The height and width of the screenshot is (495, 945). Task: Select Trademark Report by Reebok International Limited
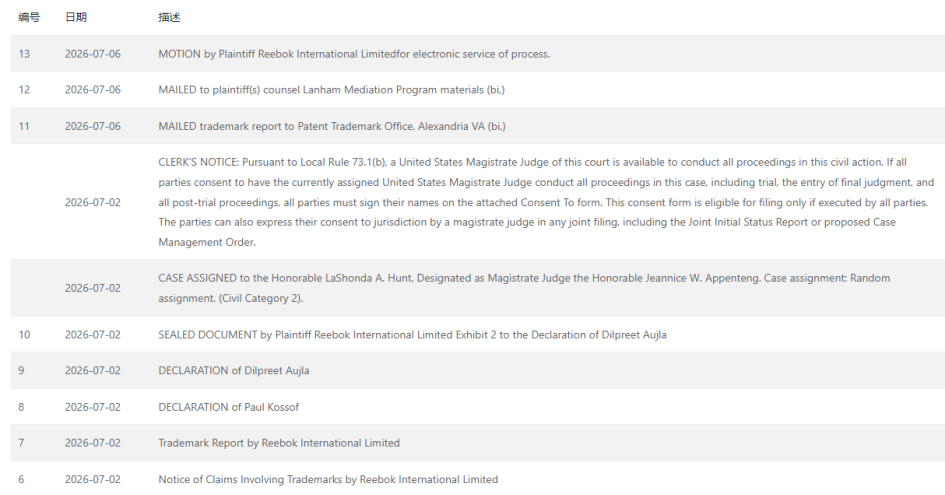pos(279,443)
